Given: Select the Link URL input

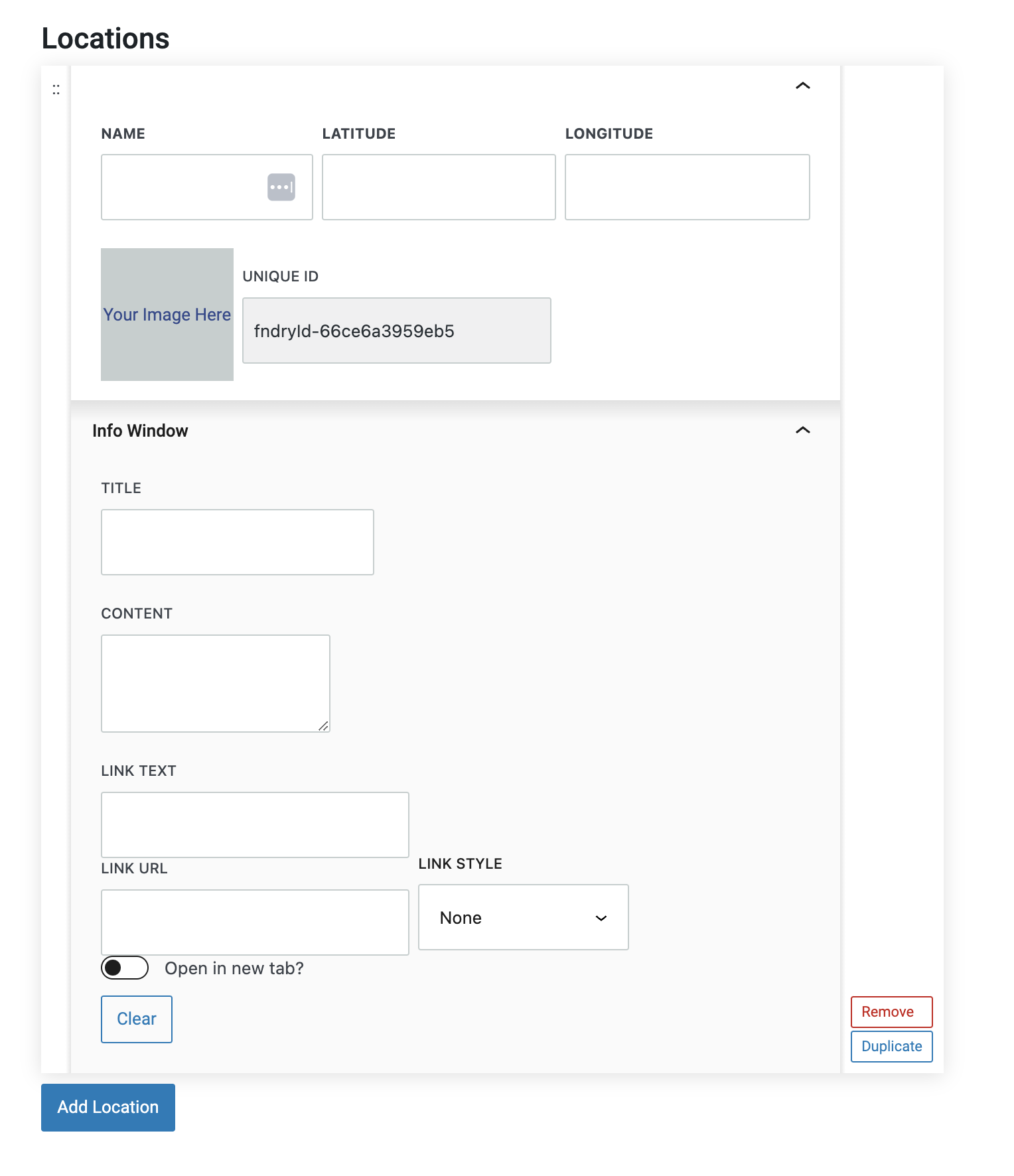Looking at the screenshot, I should (x=255, y=922).
